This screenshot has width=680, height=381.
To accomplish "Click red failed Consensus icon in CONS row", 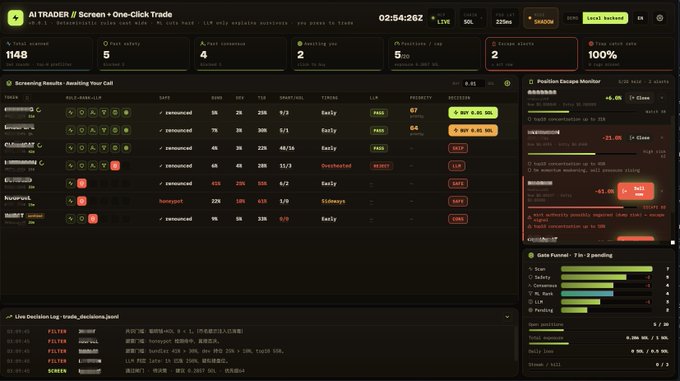I will point(93,219).
